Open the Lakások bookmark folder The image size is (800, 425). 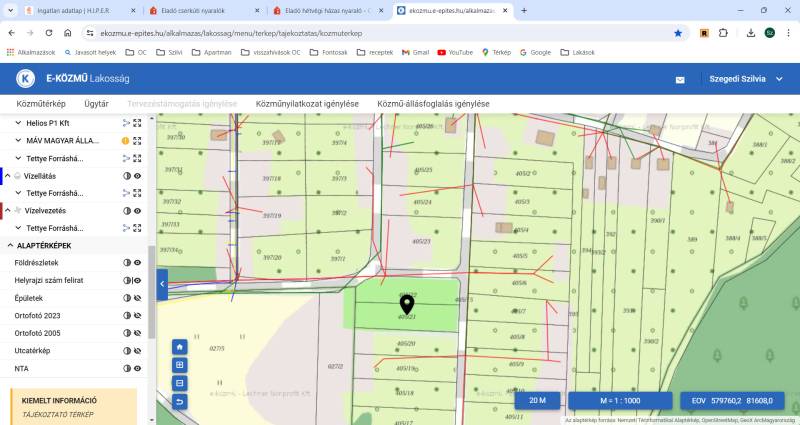[x=578, y=52]
